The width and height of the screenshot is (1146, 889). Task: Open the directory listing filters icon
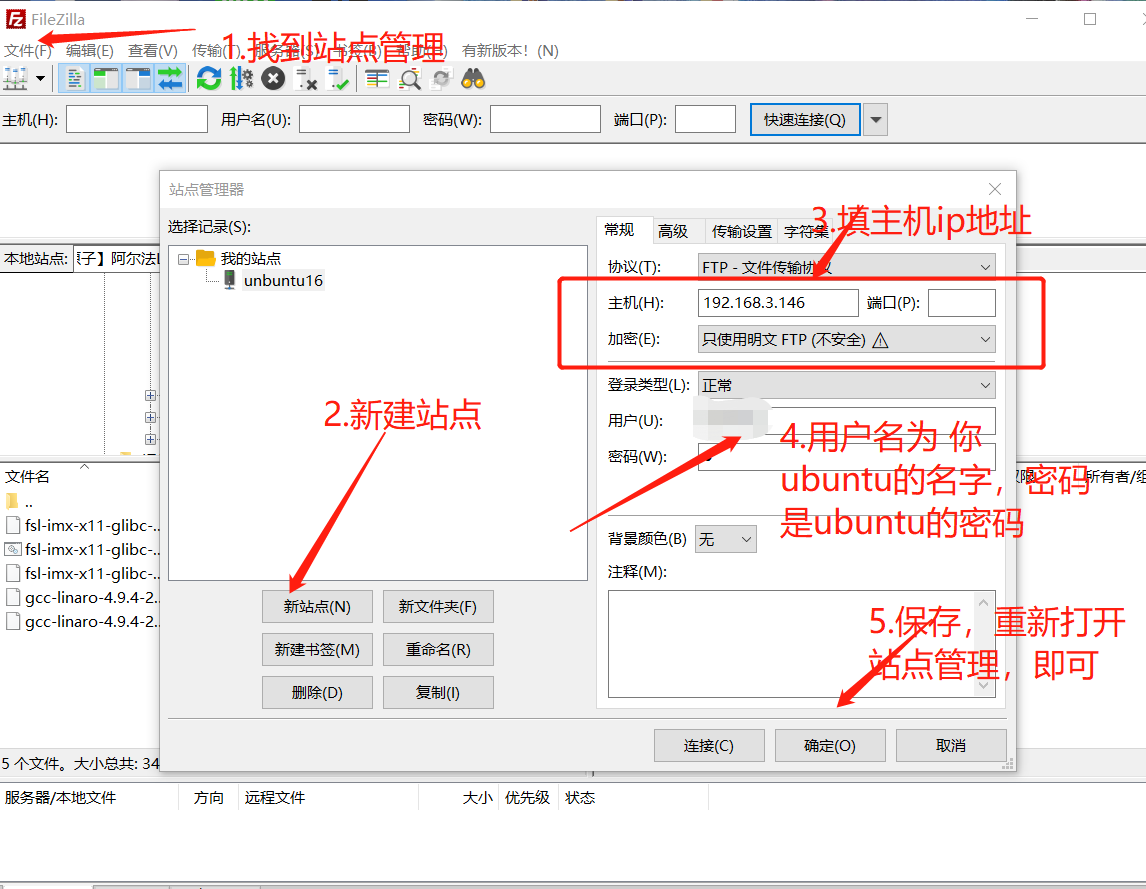377,78
